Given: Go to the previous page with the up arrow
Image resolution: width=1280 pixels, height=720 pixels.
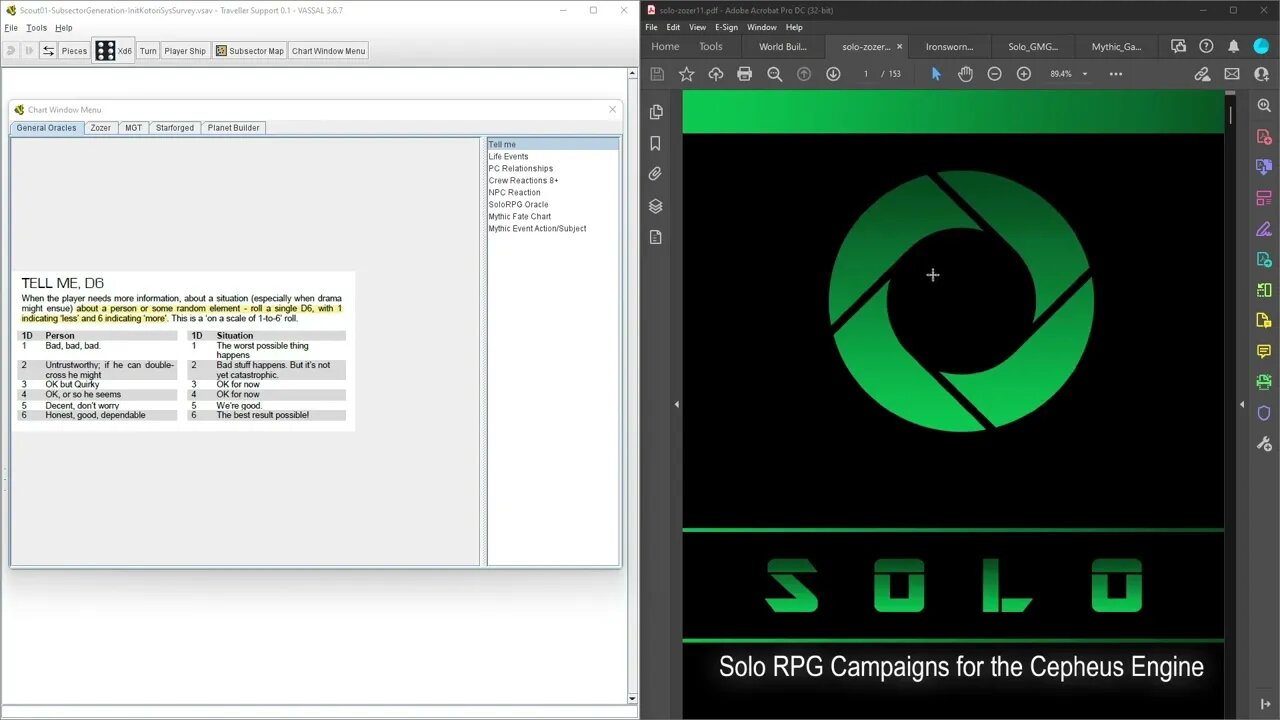Looking at the screenshot, I should (804, 74).
